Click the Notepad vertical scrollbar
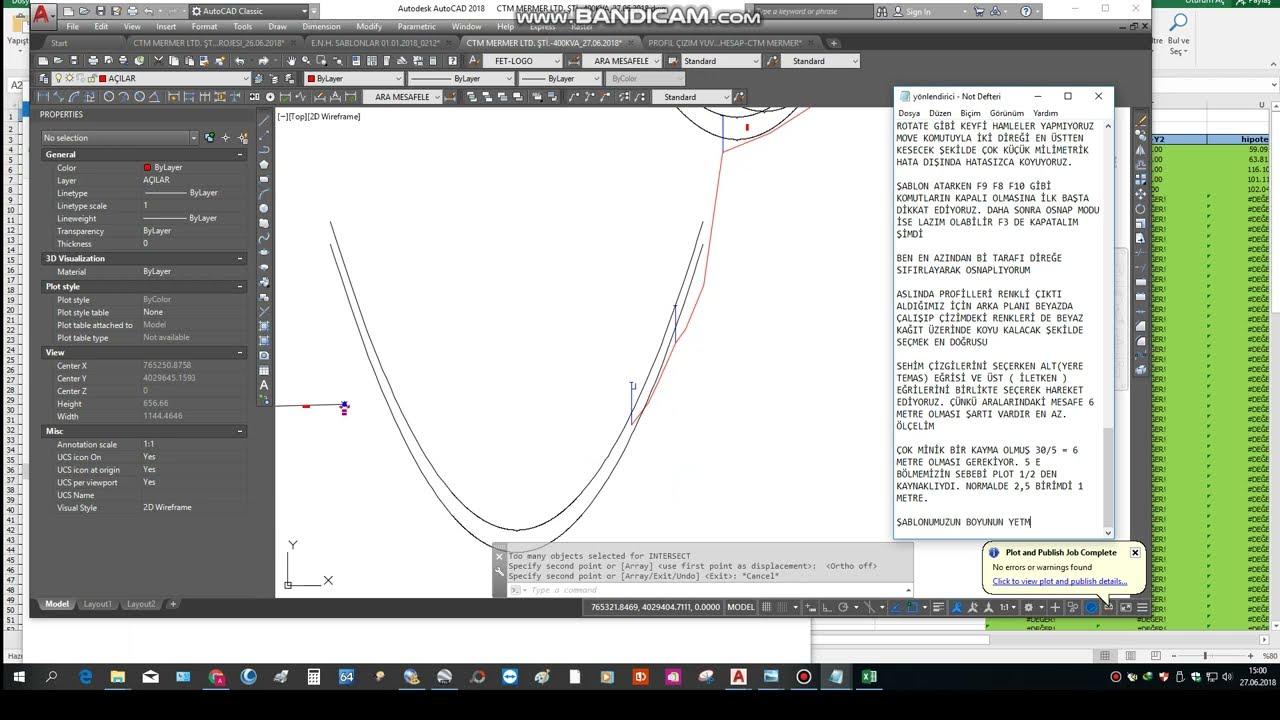The height and width of the screenshot is (720, 1280). 1107,330
